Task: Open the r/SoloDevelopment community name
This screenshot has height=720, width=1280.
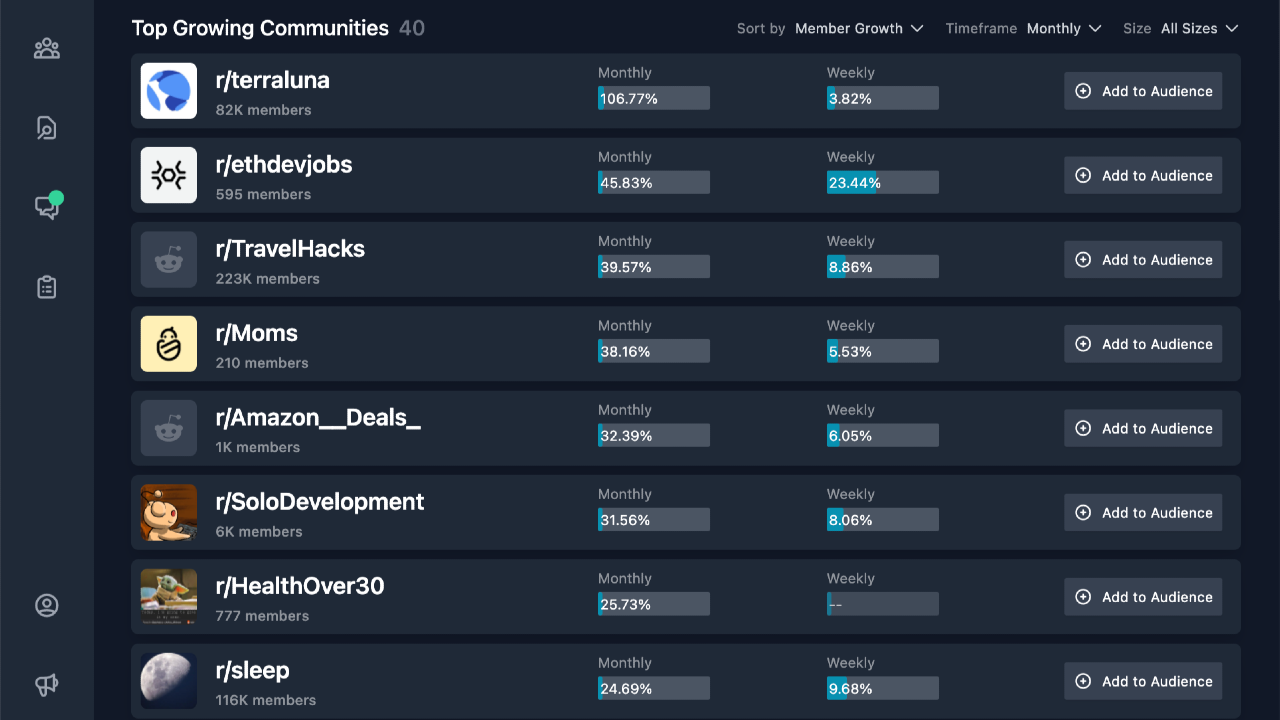Action: point(320,502)
